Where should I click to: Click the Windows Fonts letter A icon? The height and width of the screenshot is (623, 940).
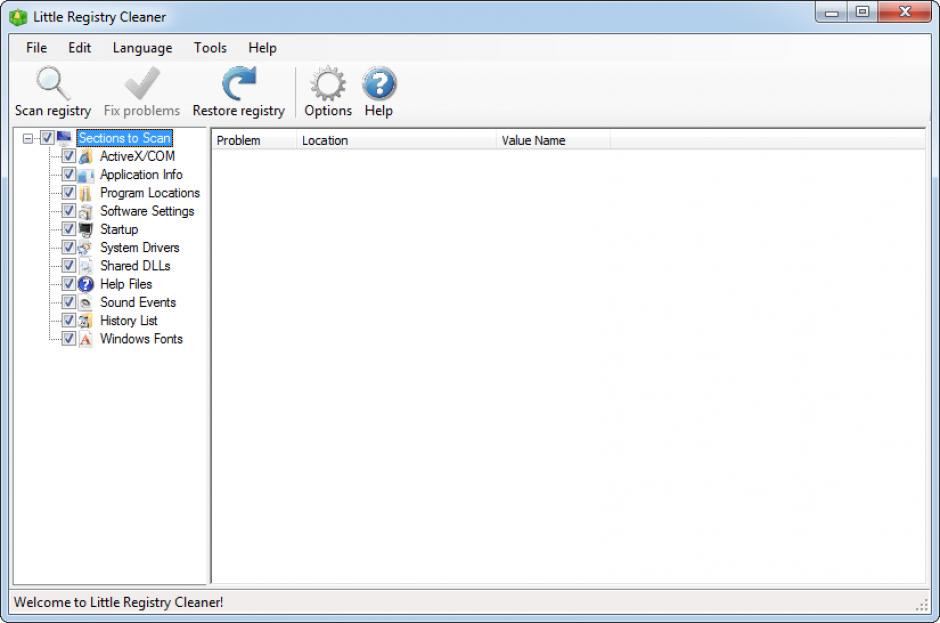86,339
